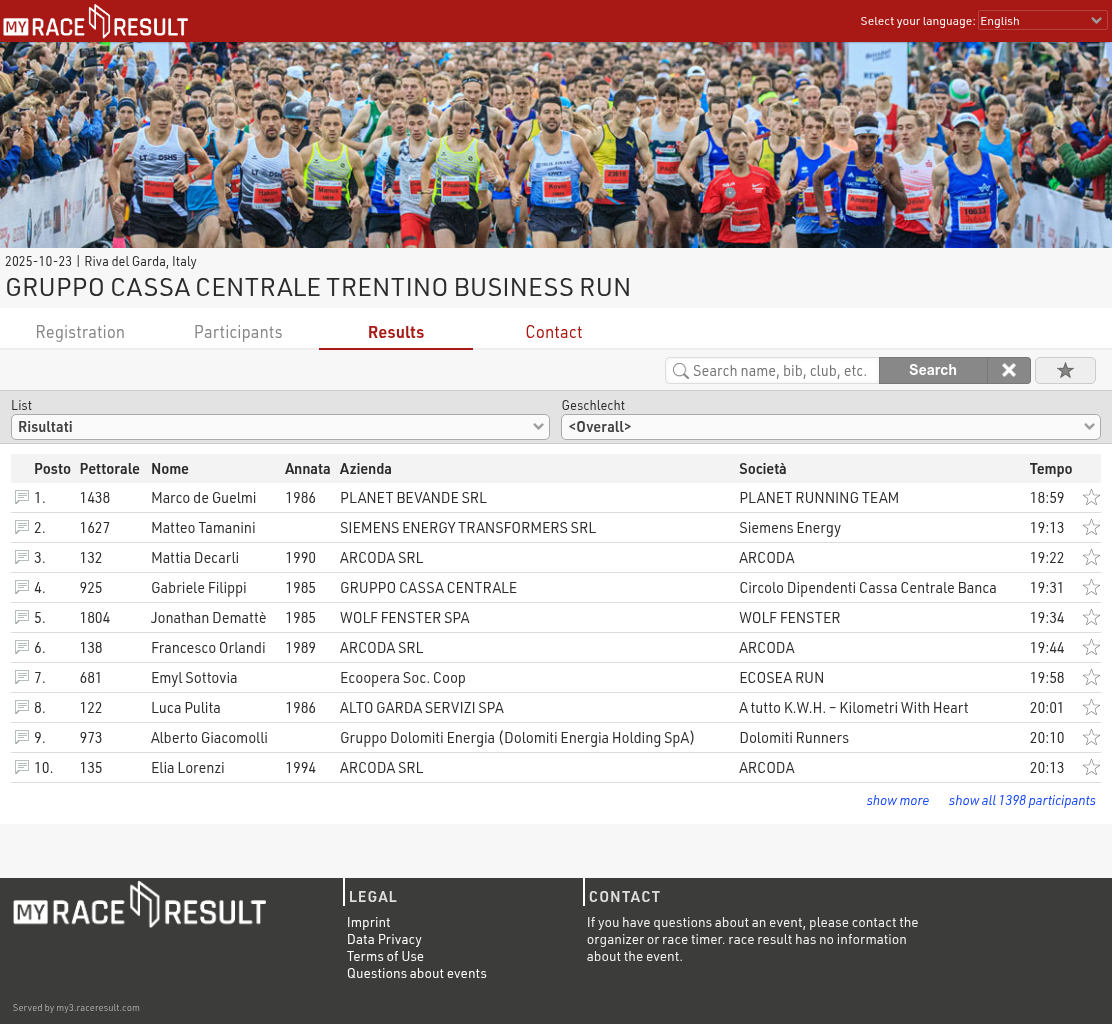The height and width of the screenshot is (1024, 1112).
Task: Favorite Elia Lorenzi with the star
Action: click(1091, 767)
